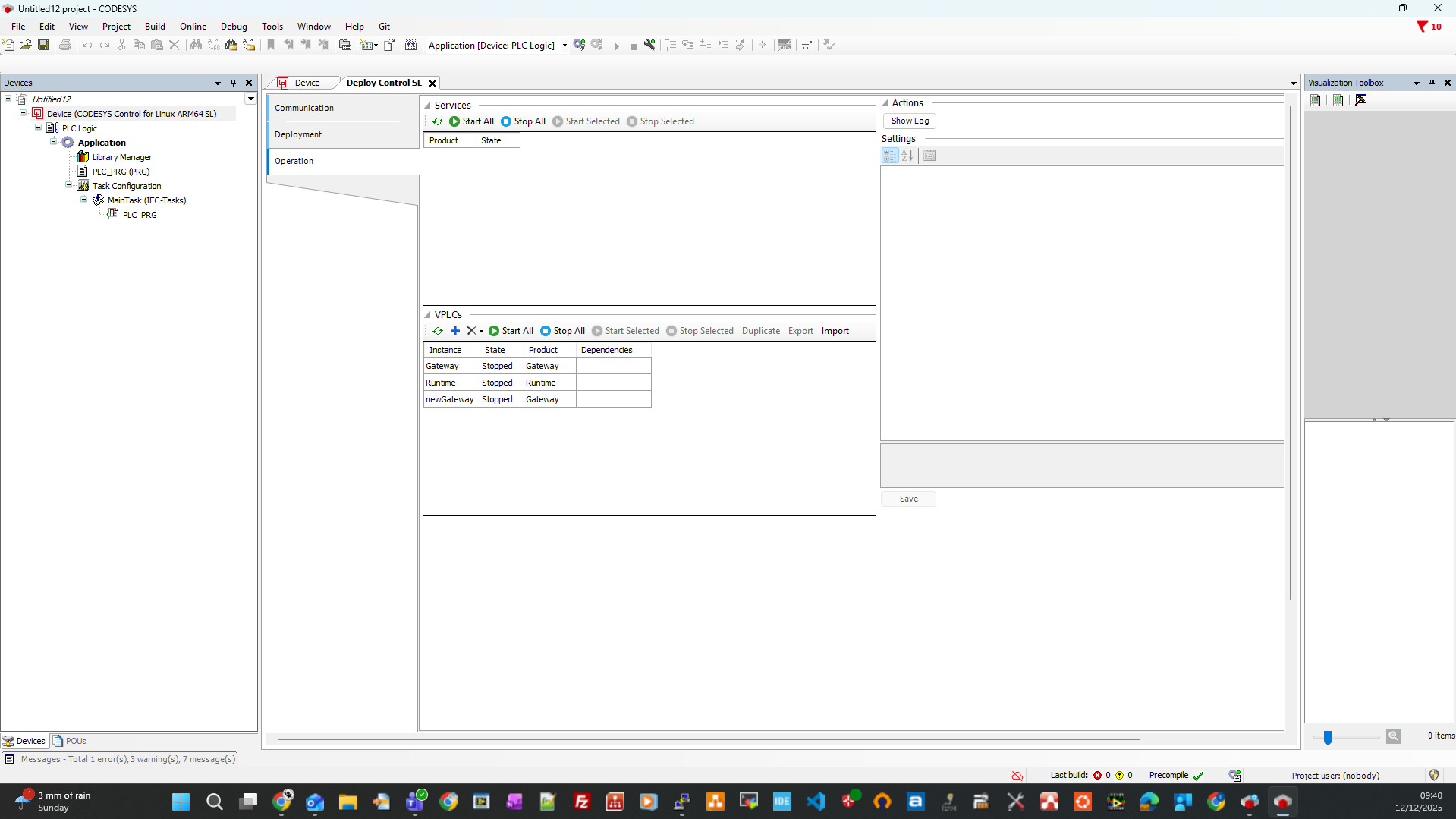
Task: Click the Show Log button
Action: tap(910, 121)
